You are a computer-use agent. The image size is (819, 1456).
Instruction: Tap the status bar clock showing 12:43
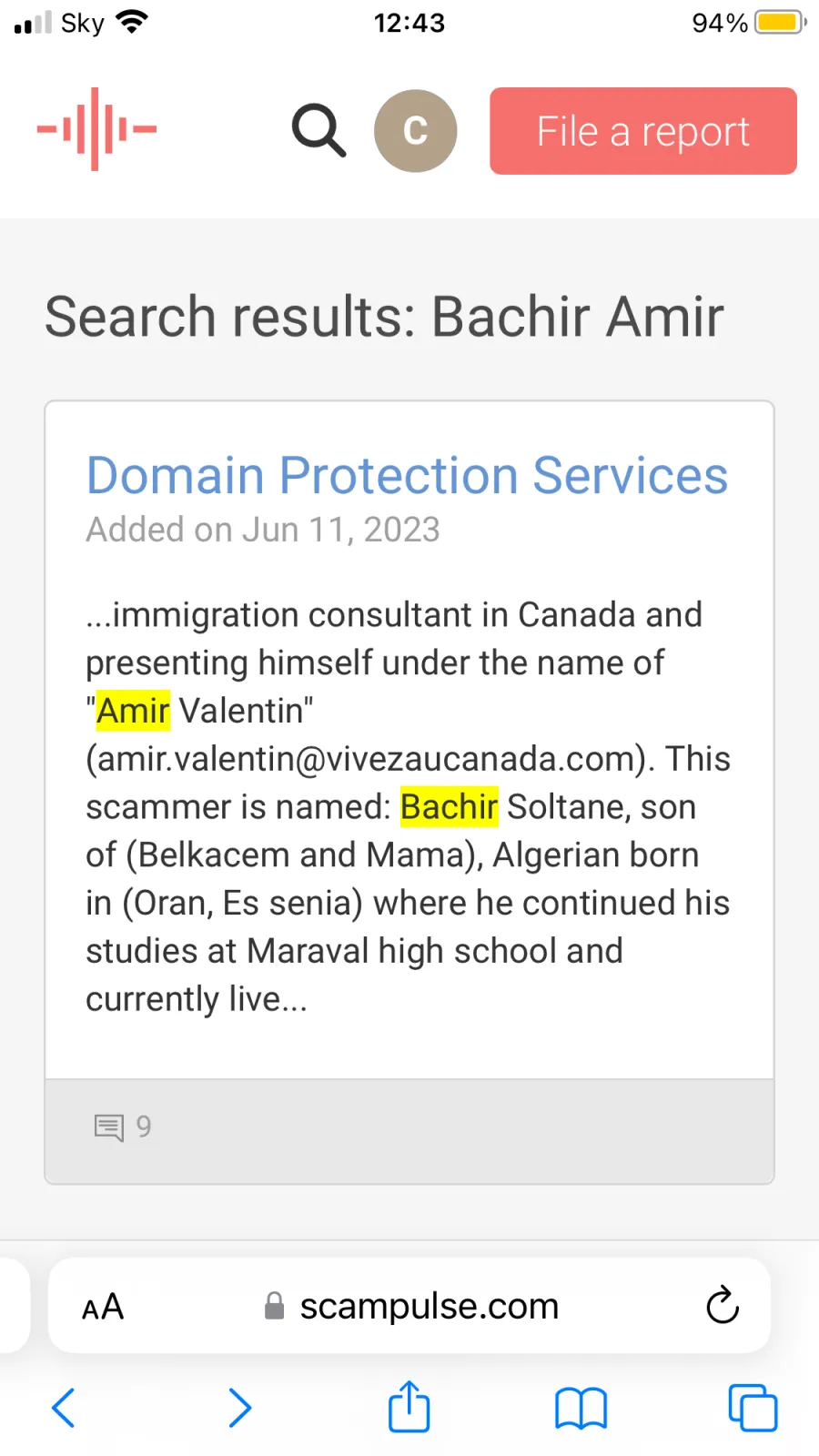(x=409, y=23)
